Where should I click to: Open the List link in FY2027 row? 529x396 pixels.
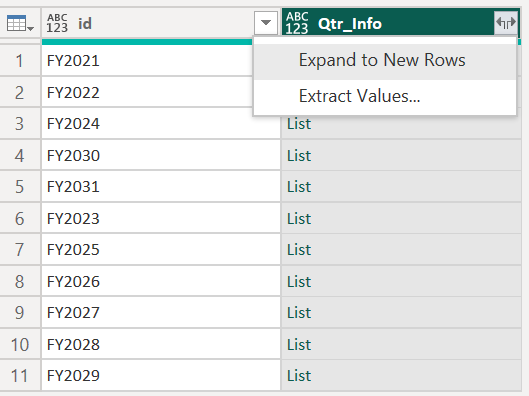299,313
